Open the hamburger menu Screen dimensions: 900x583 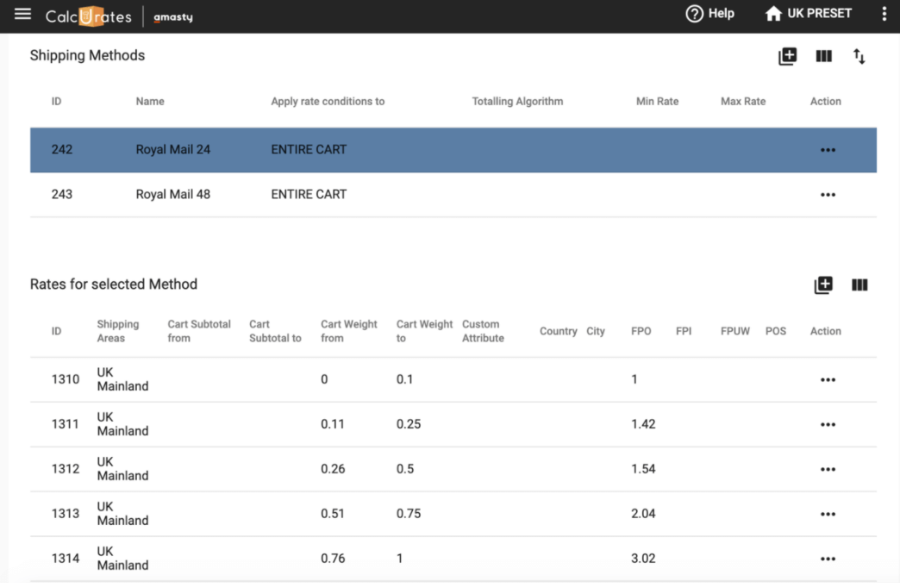(x=23, y=14)
